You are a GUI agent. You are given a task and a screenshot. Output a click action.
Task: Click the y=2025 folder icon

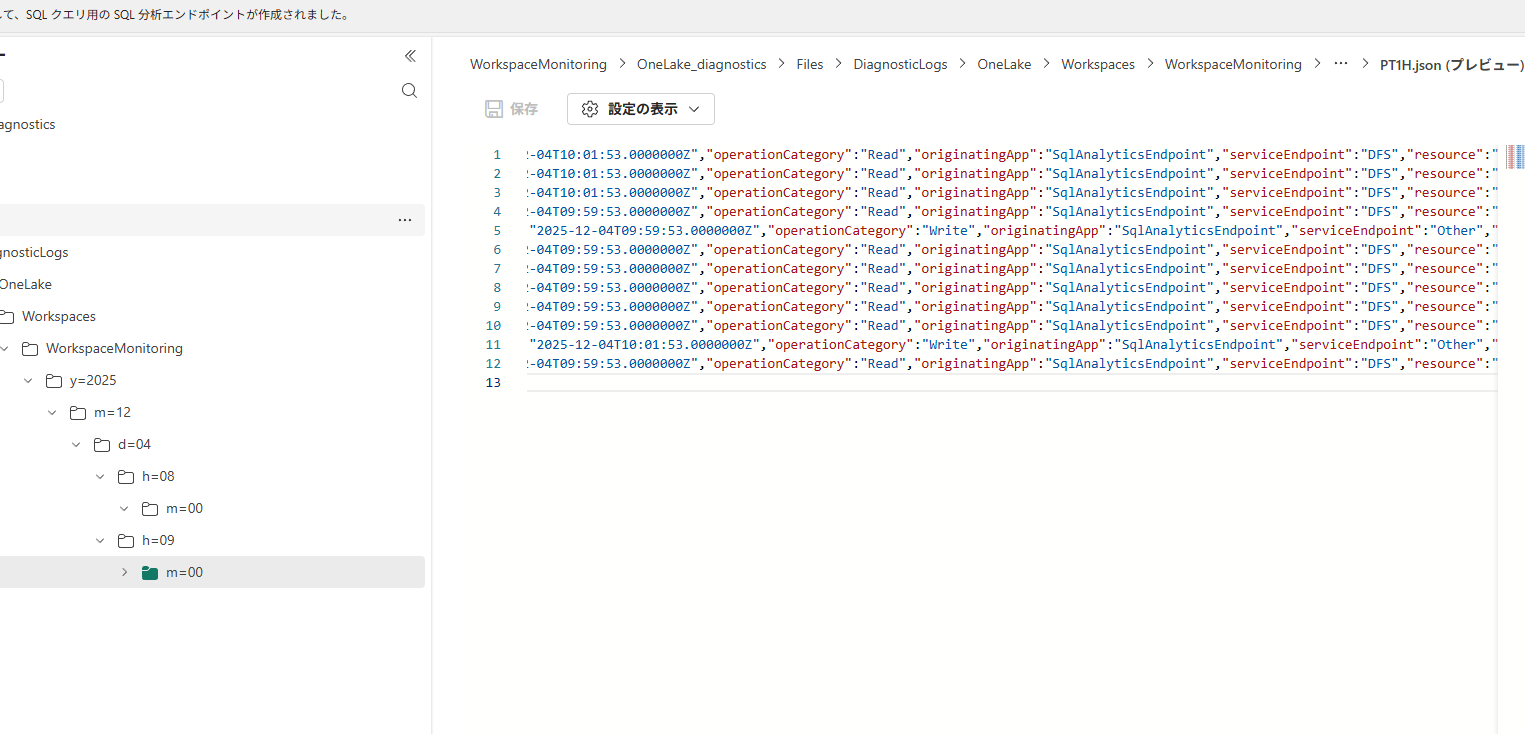[54, 381]
